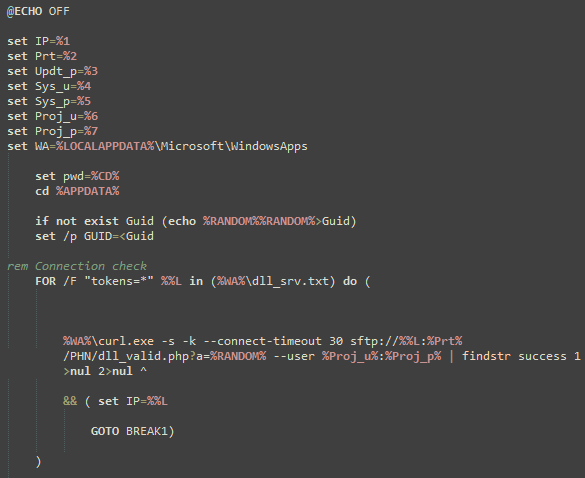Place cursor on set IP=%1 line
This screenshot has height=478, width=585.
(38, 41)
